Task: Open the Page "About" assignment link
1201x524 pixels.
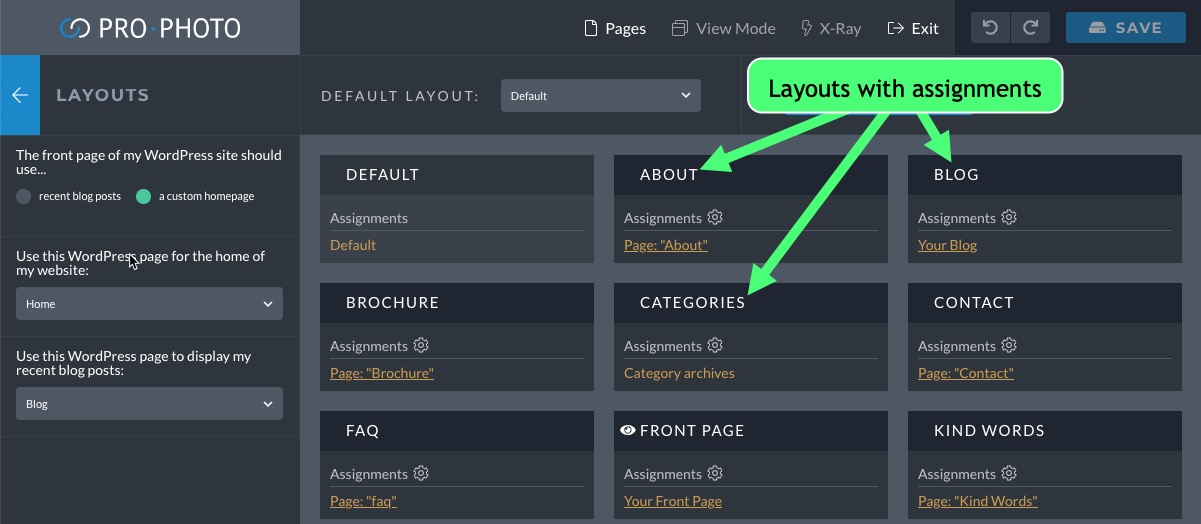Action: 666,245
